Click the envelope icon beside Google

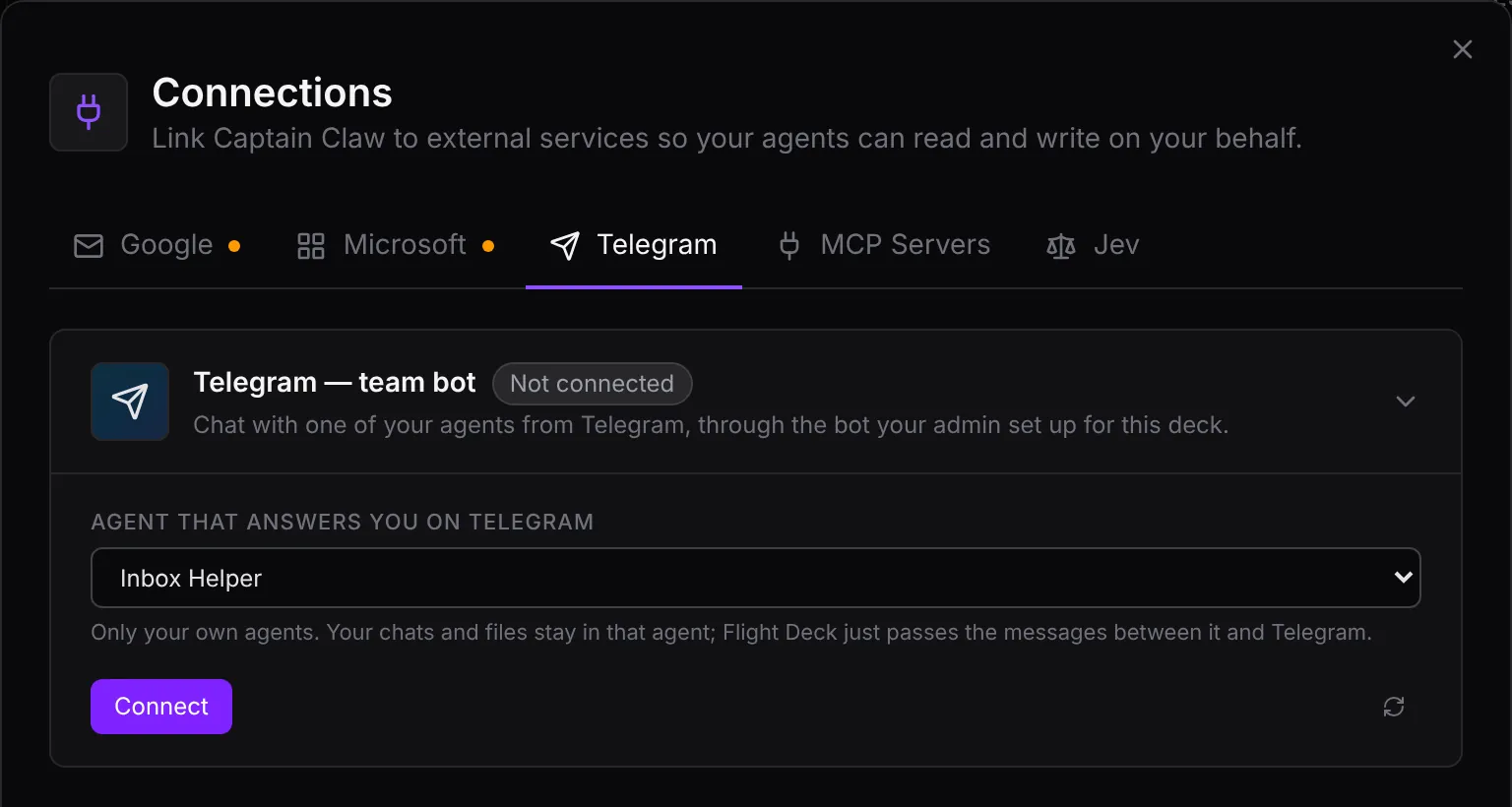(x=89, y=246)
